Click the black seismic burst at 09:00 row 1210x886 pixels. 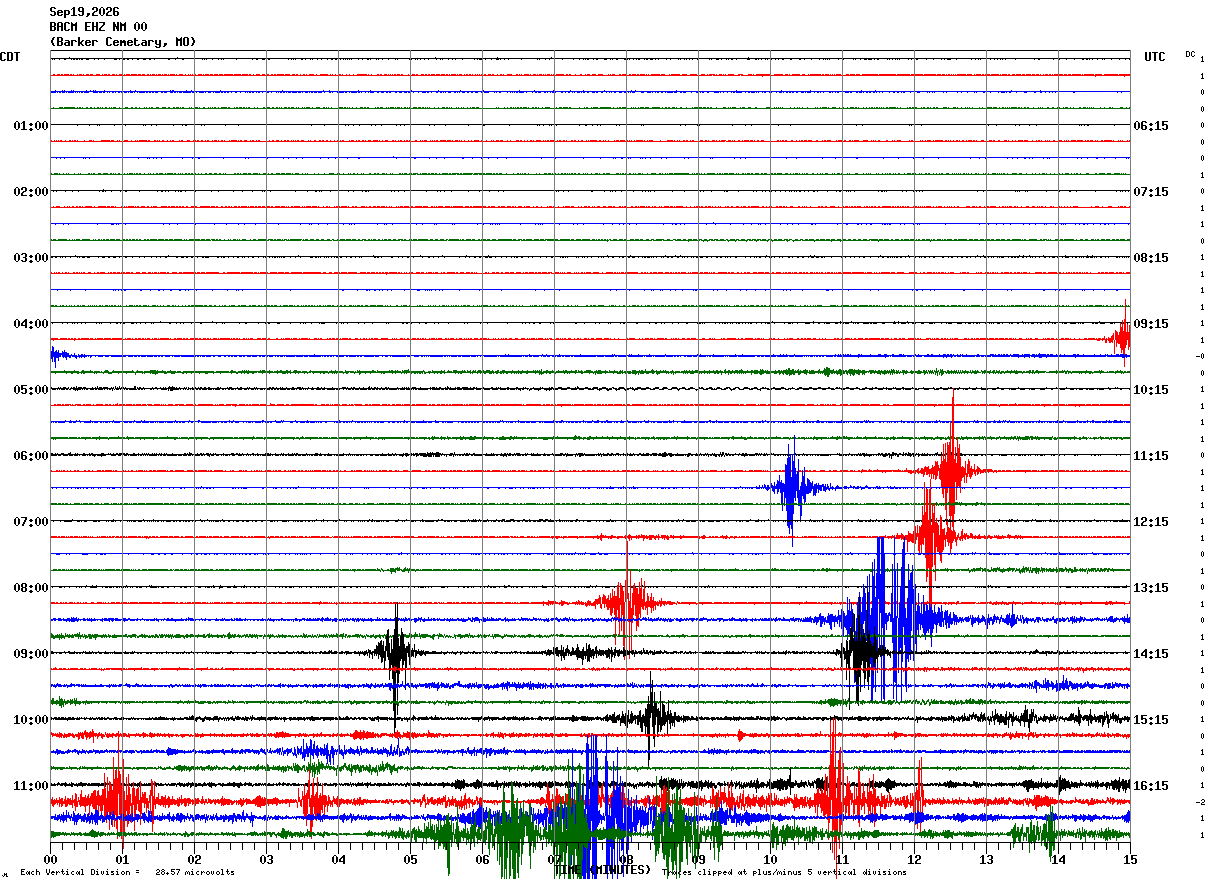tap(397, 653)
